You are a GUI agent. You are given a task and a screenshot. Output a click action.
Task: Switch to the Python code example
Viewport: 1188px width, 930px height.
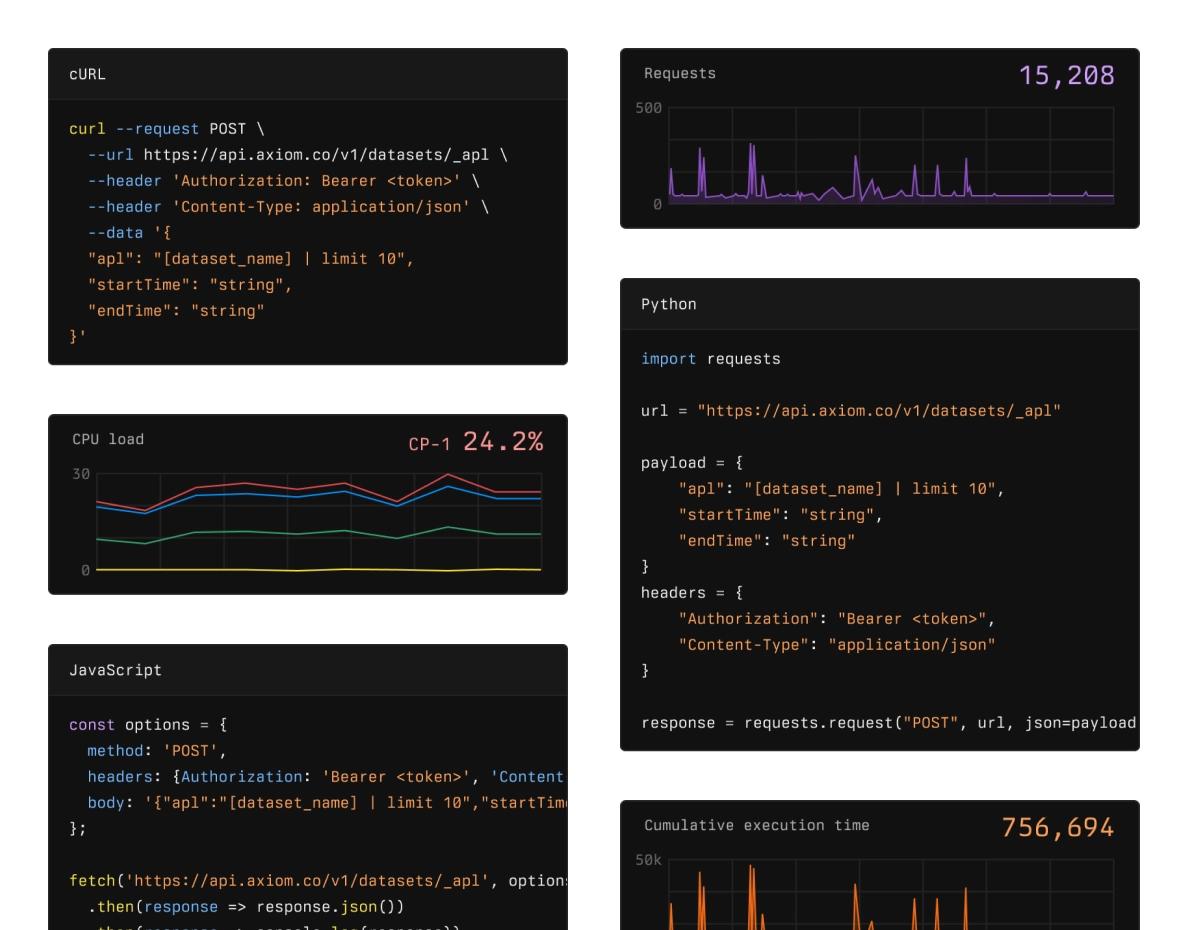(669, 304)
